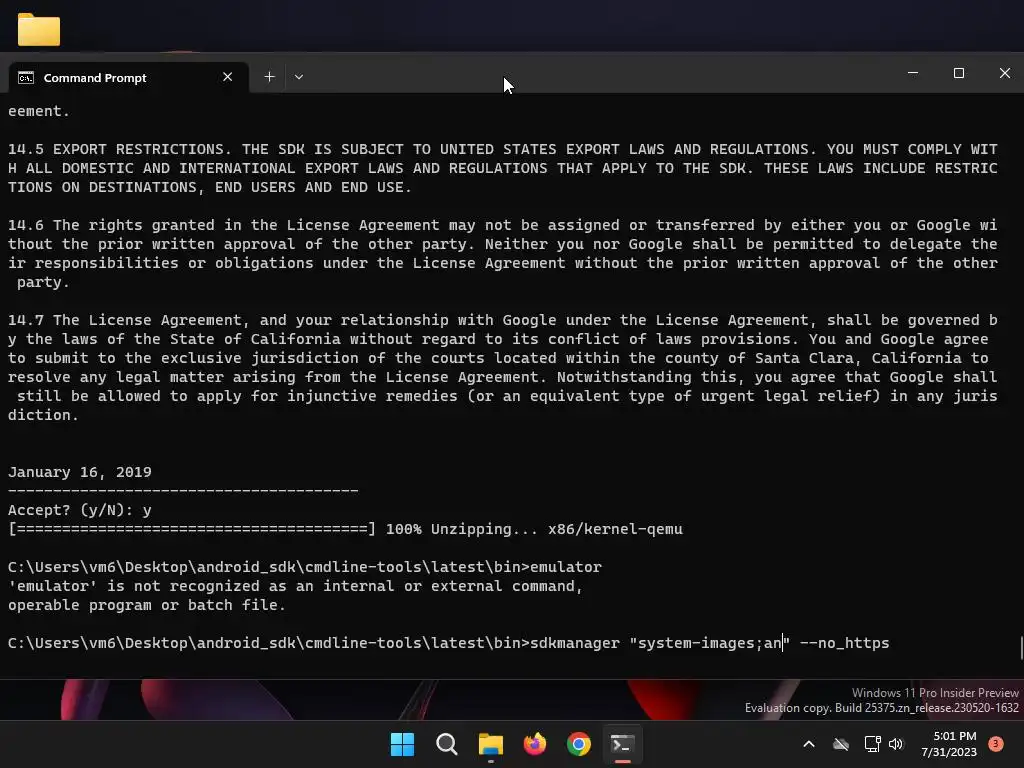Viewport: 1024px width, 768px height.
Task: Click the '--no_https' argument text
Action: click(x=844, y=643)
